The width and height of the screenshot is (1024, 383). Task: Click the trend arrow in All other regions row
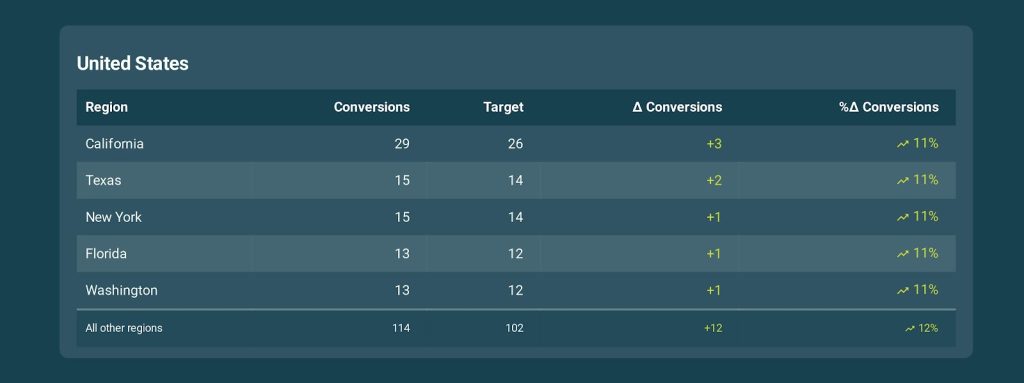point(910,329)
